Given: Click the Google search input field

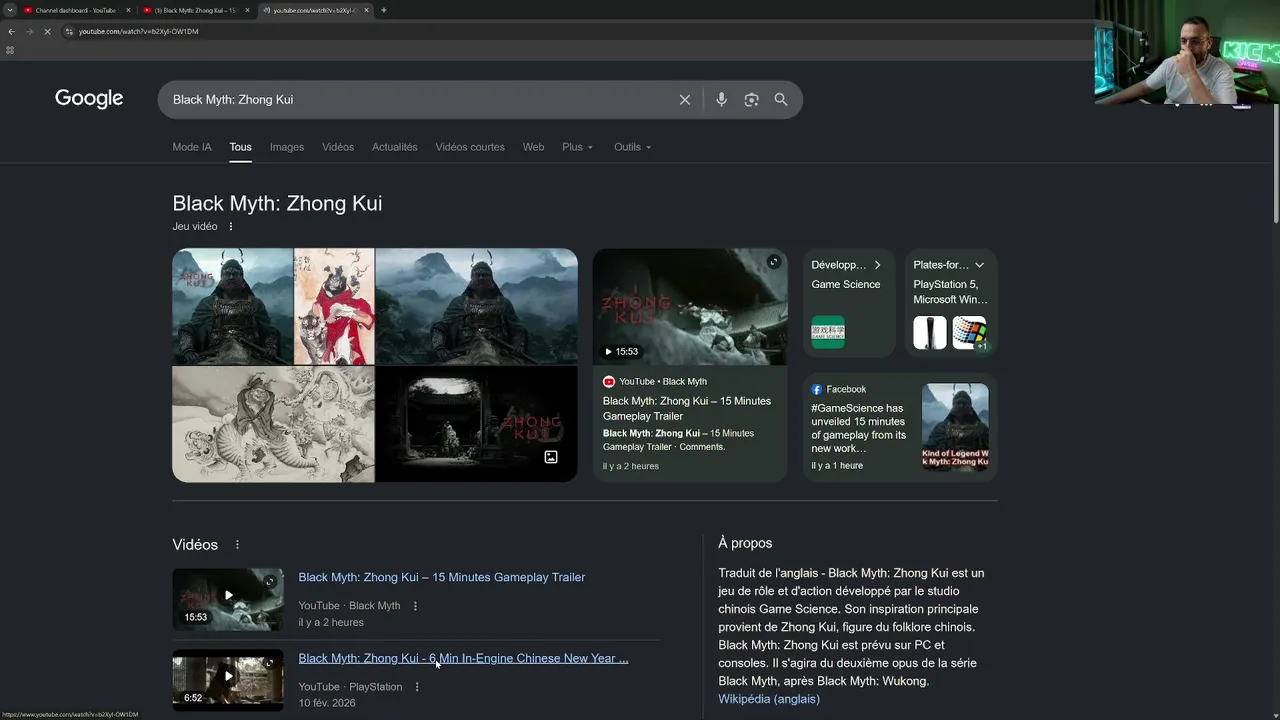Looking at the screenshot, I should pyautogui.click(x=420, y=100).
